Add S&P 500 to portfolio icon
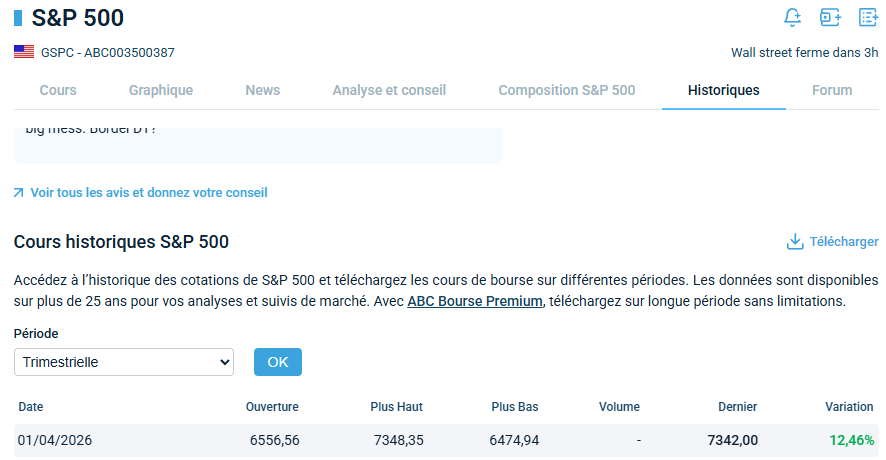886x460 pixels. pyautogui.click(x=830, y=18)
